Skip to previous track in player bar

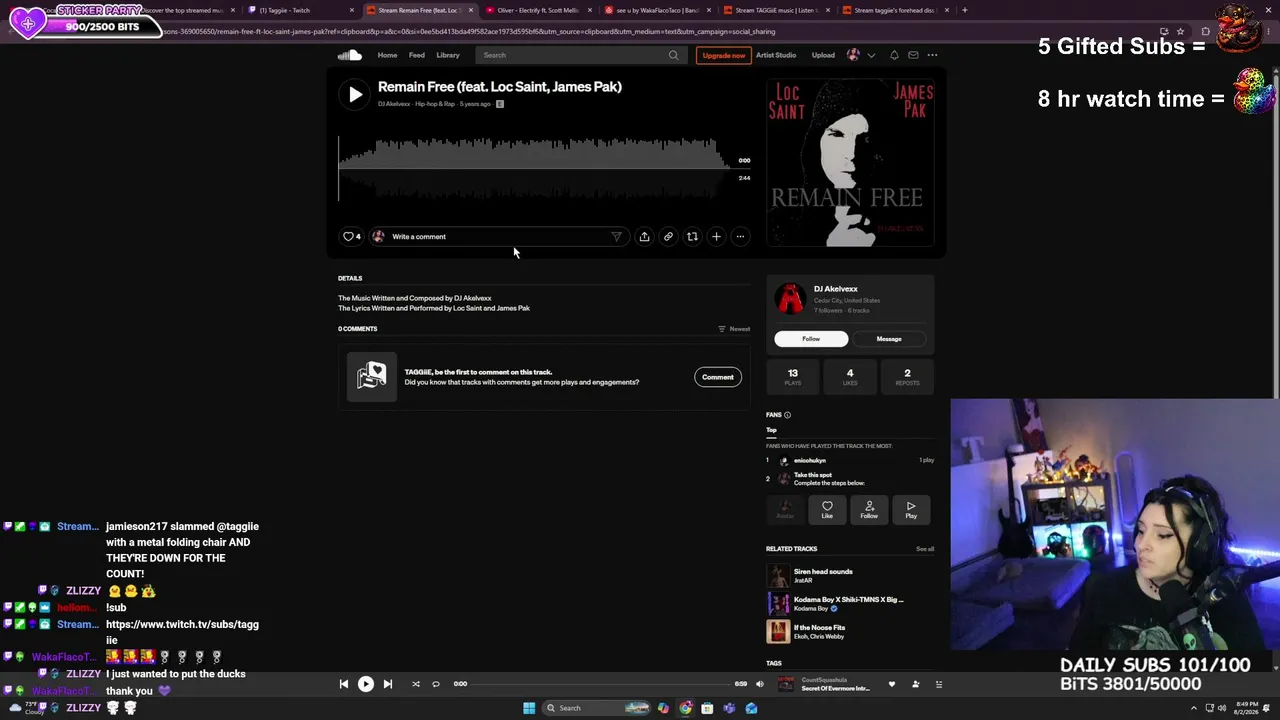coord(344,684)
